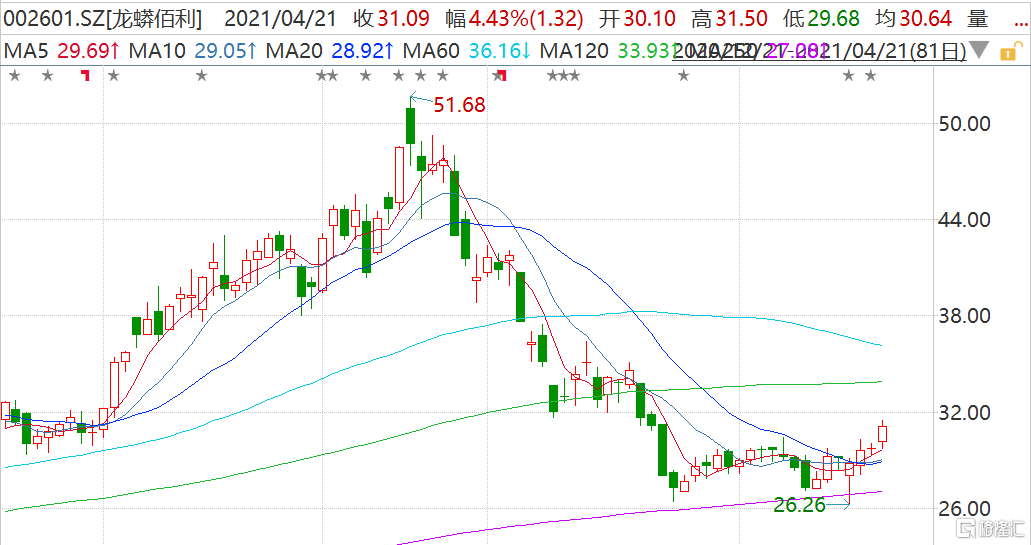The image size is (1031, 545).
Task: Click the star just left of the rightmost star
Action: point(849,76)
